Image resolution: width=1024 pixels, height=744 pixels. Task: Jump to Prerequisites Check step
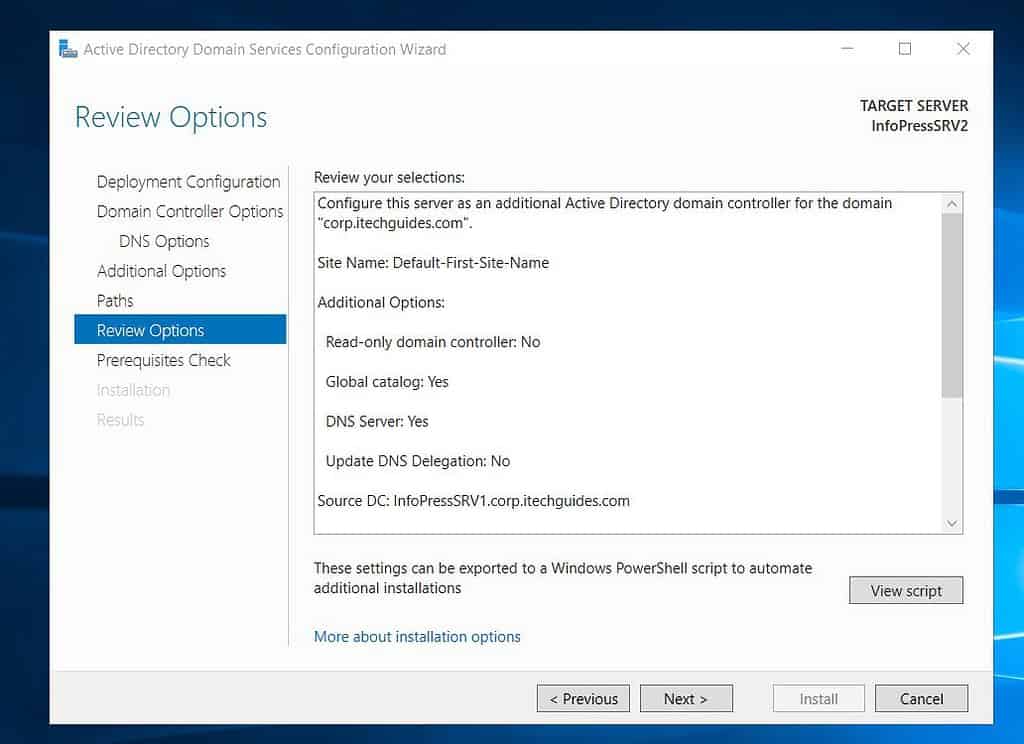pyautogui.click(x=163, y=360)
